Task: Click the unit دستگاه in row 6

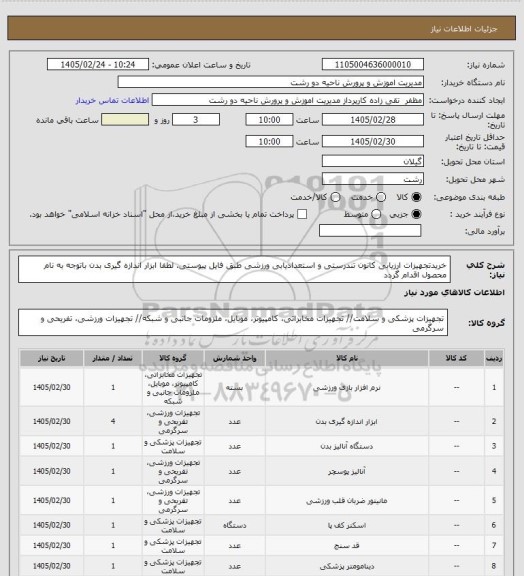Action: (234, 526)
